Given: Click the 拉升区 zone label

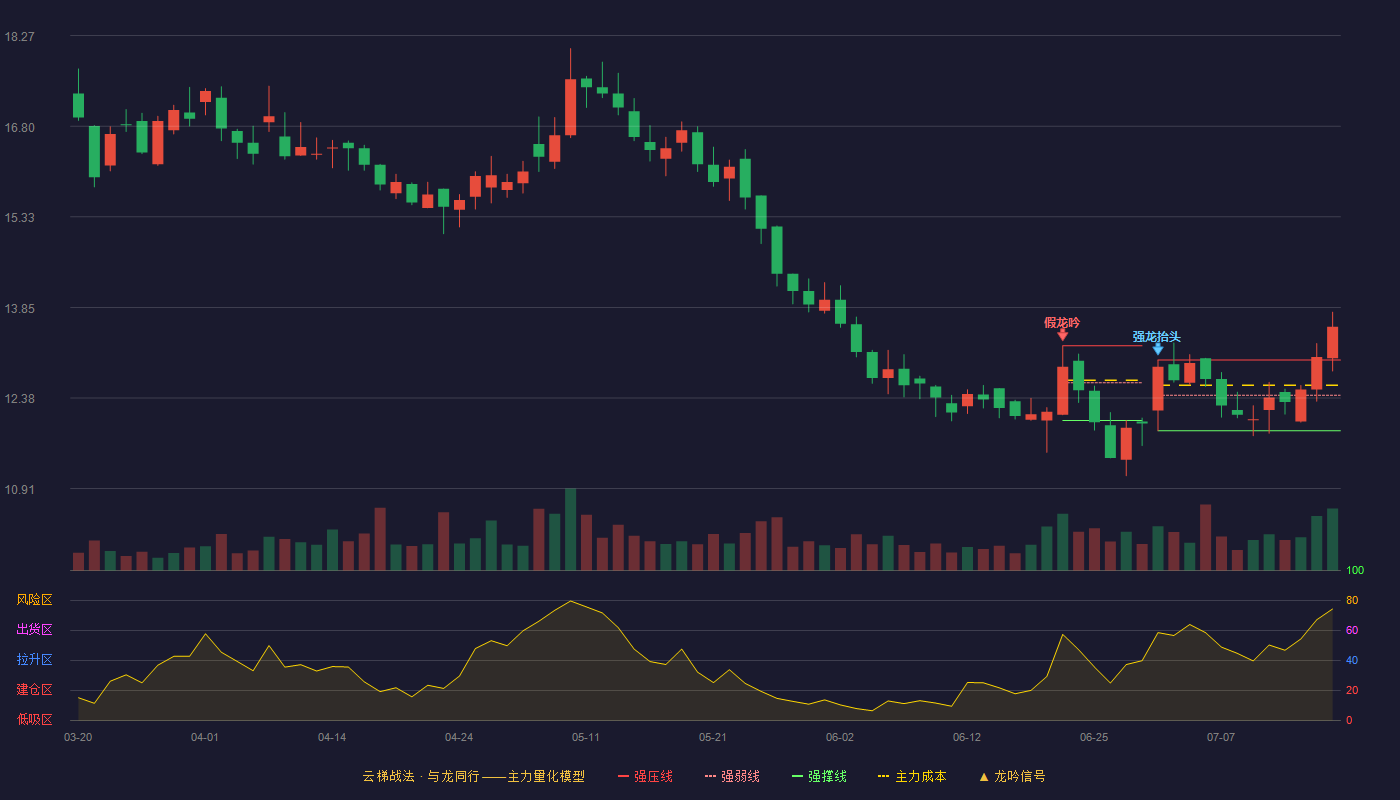Looking at the screenshot, I should pos(34,660).
